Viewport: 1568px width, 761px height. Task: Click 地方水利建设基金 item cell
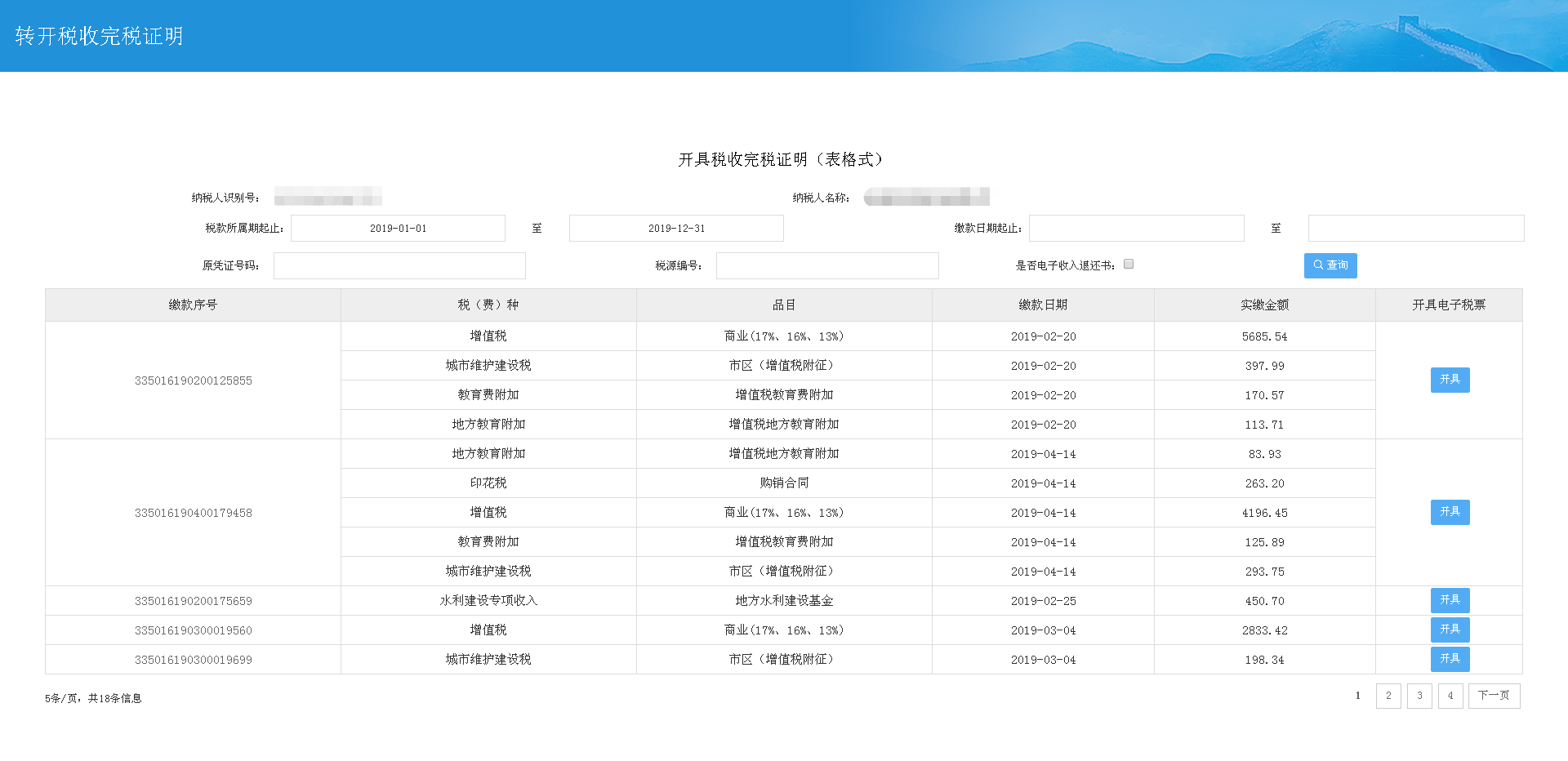(x=784, y=601)
